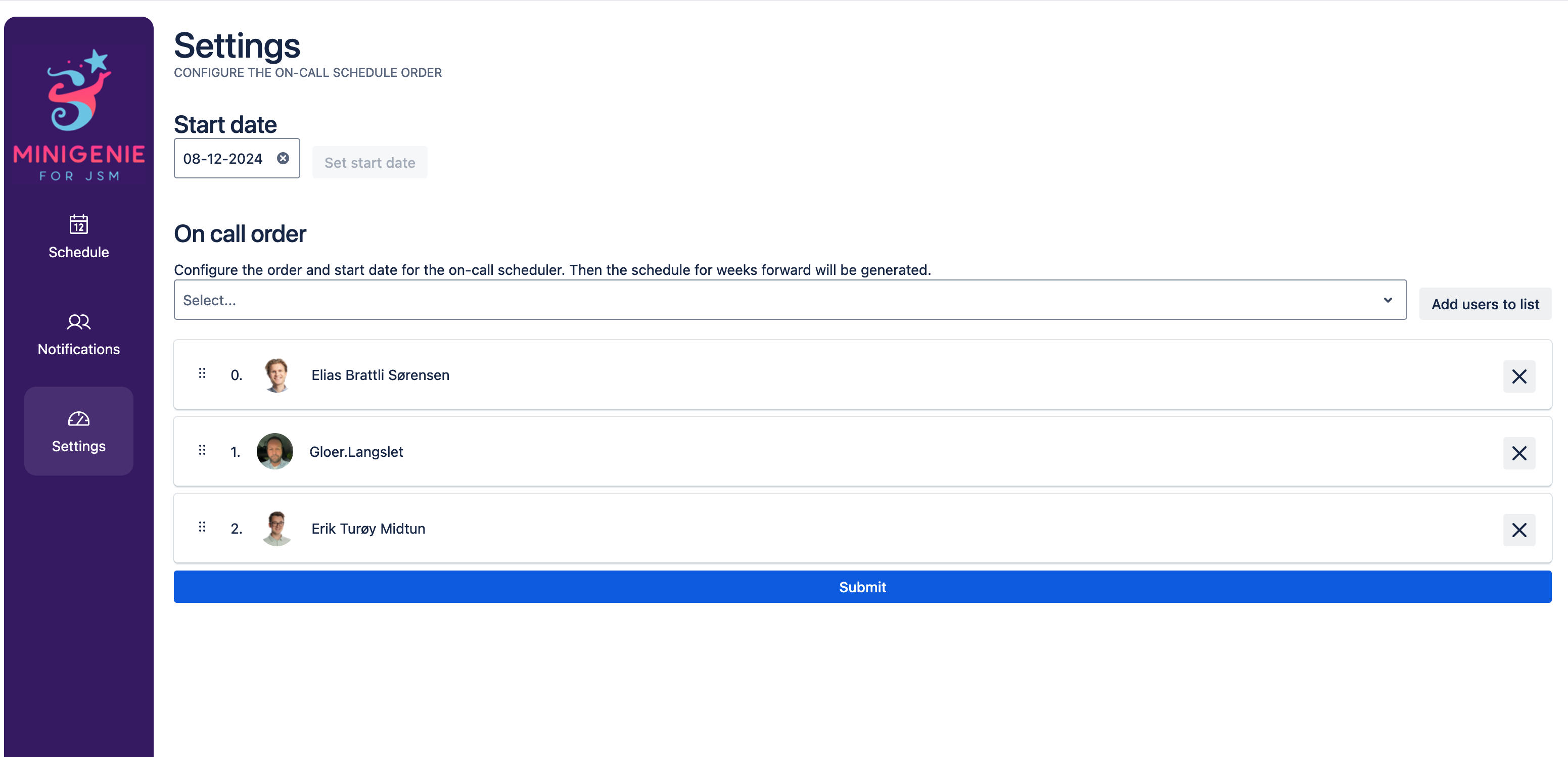Click Add users to list button
The width and height of the screenshot is (1568, 757).
pyautogui.click(x=1485, y=304)
